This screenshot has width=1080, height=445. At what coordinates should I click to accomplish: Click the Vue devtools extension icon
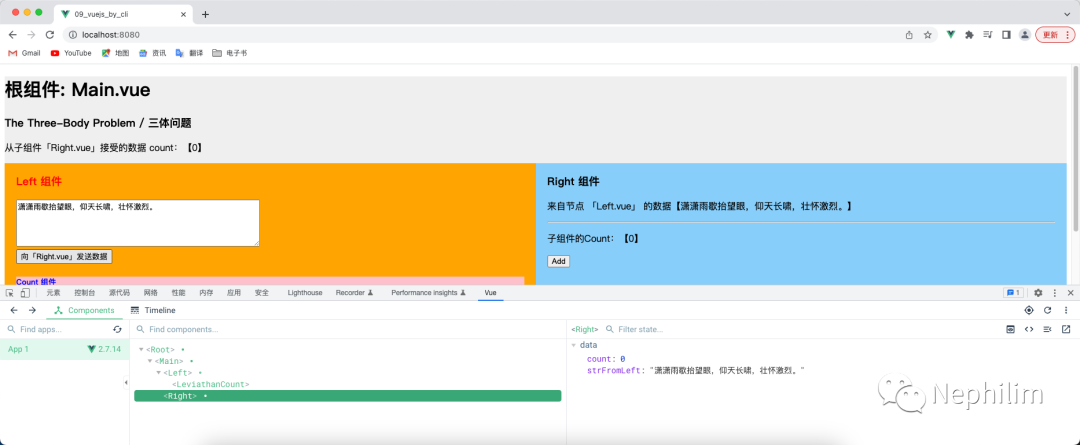point(950,34)
